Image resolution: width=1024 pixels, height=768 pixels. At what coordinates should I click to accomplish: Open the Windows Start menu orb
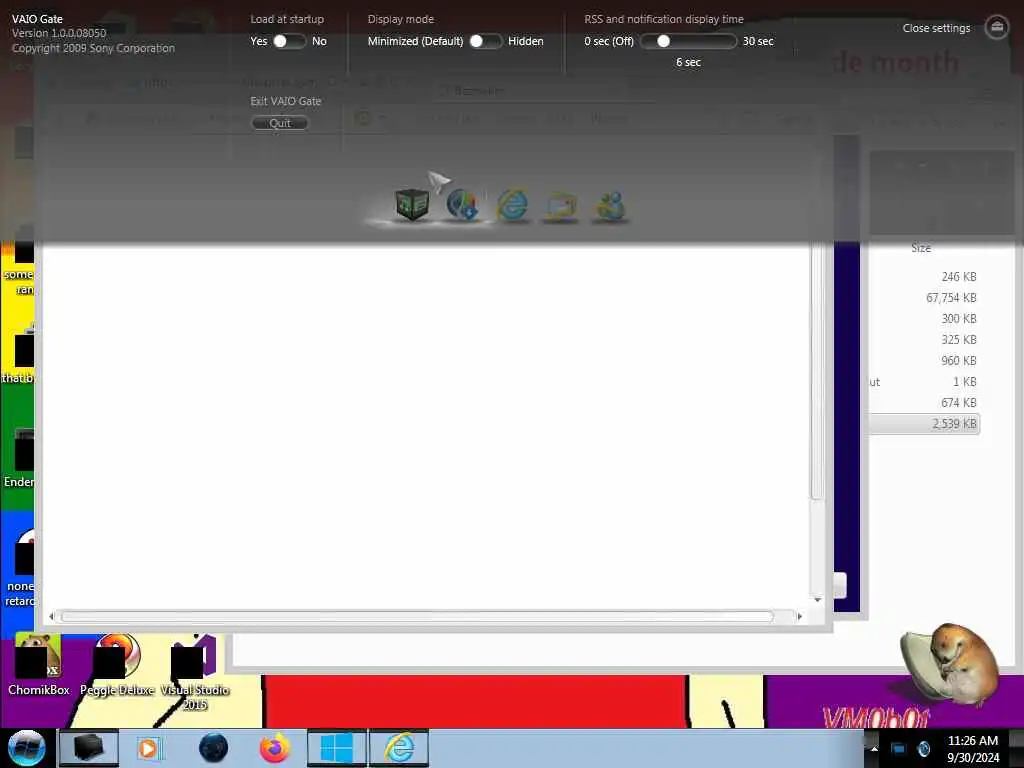[27, 748]
